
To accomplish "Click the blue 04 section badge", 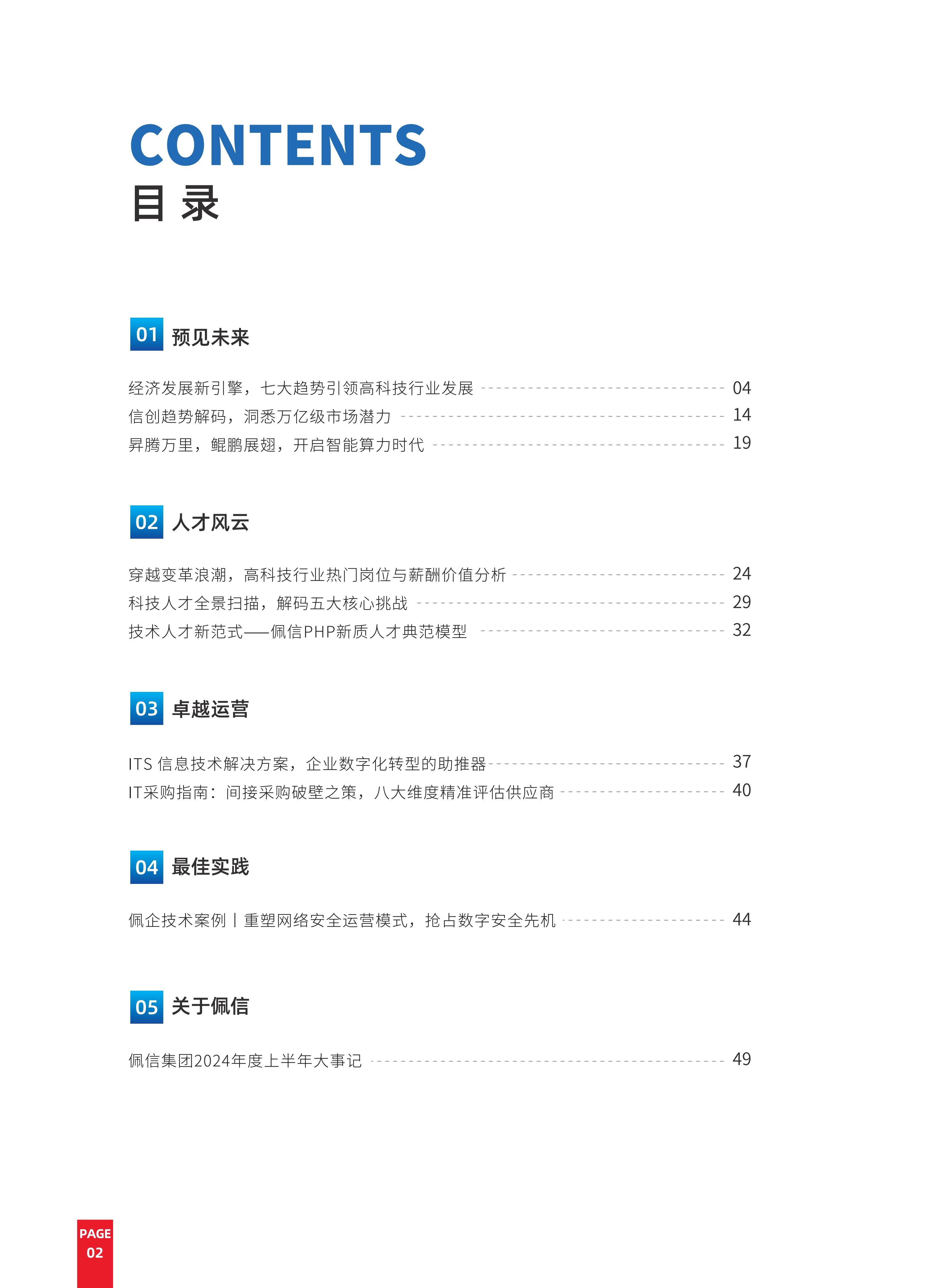I will (146, 867).
